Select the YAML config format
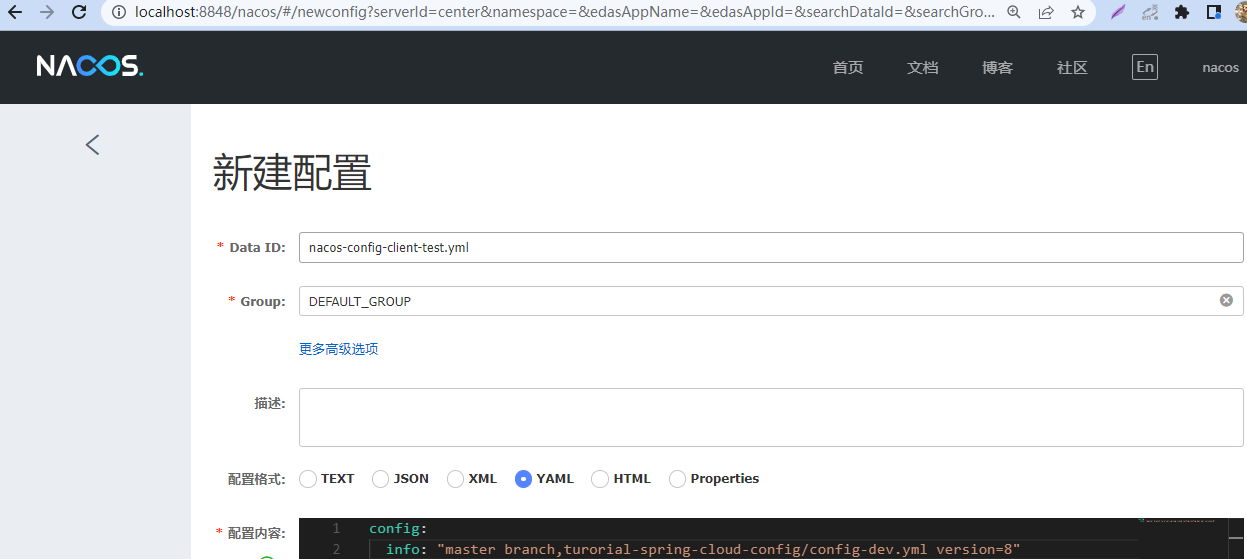The width and height of the screenshot is (1247, 559). (523, 479)
